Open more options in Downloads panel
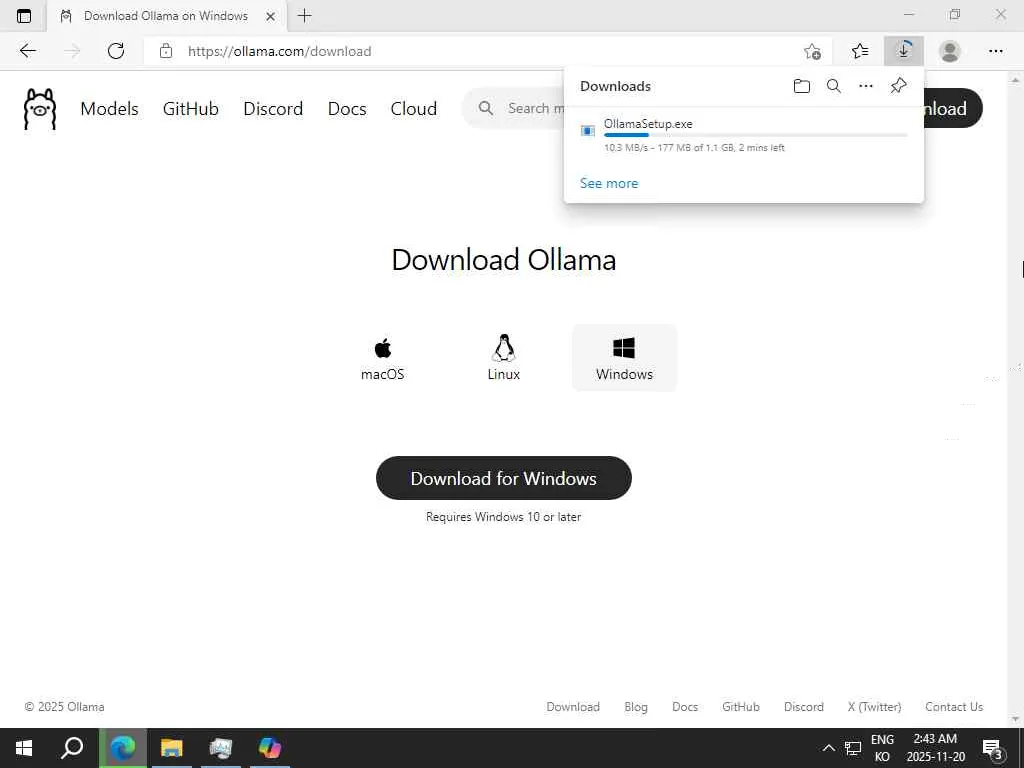Viewport: 1024px width, 768px height. 865,86
